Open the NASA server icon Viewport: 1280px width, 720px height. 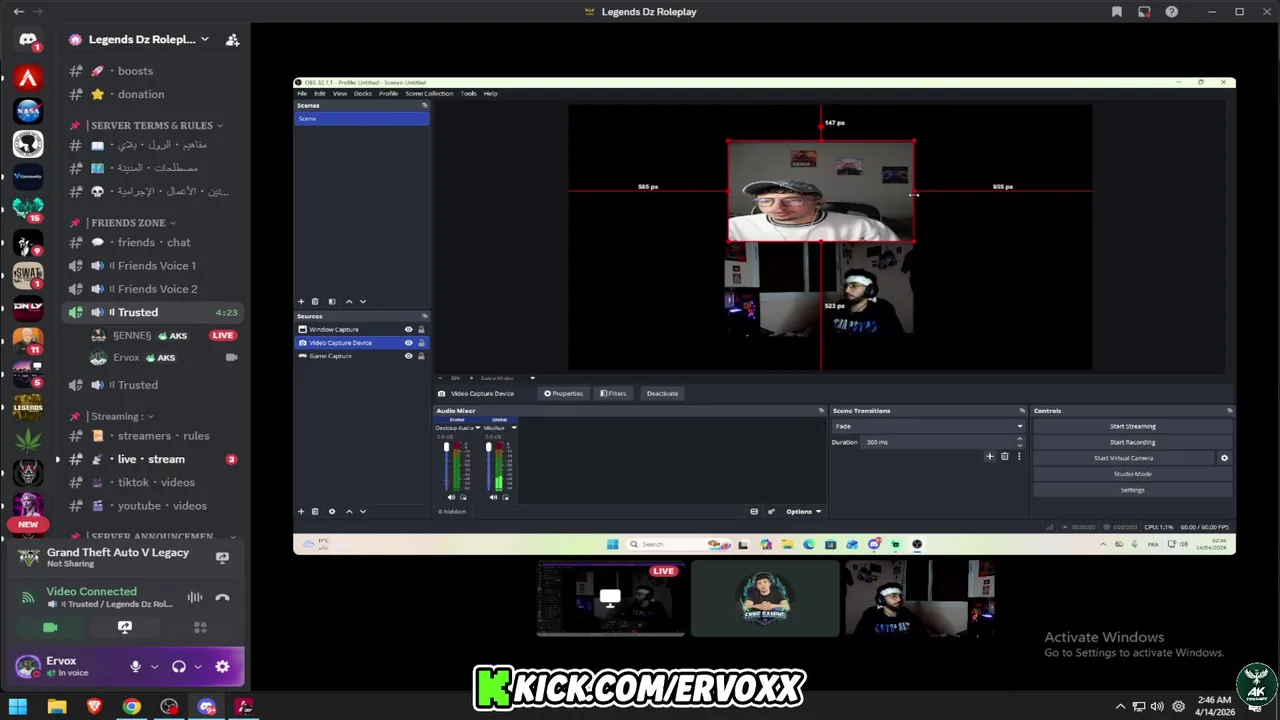click(28, 111)
